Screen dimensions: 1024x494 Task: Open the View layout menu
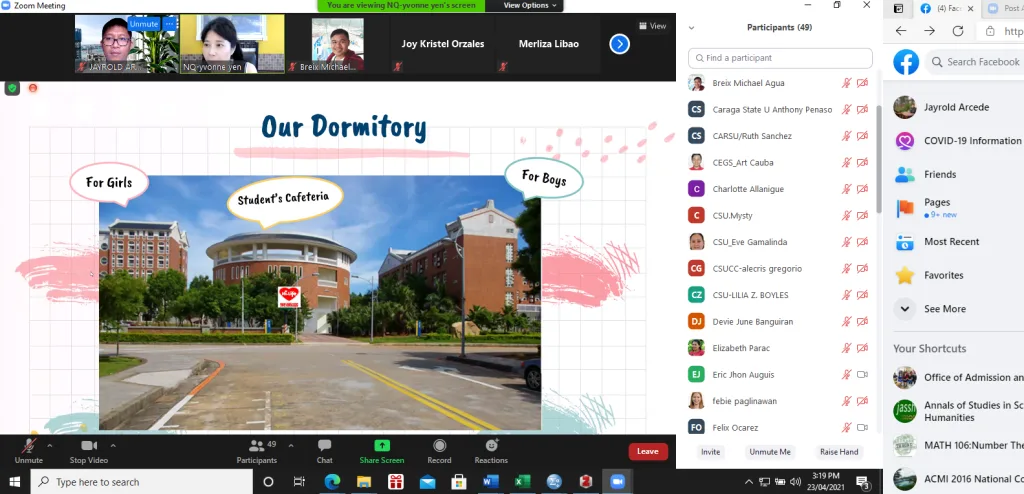653,26
